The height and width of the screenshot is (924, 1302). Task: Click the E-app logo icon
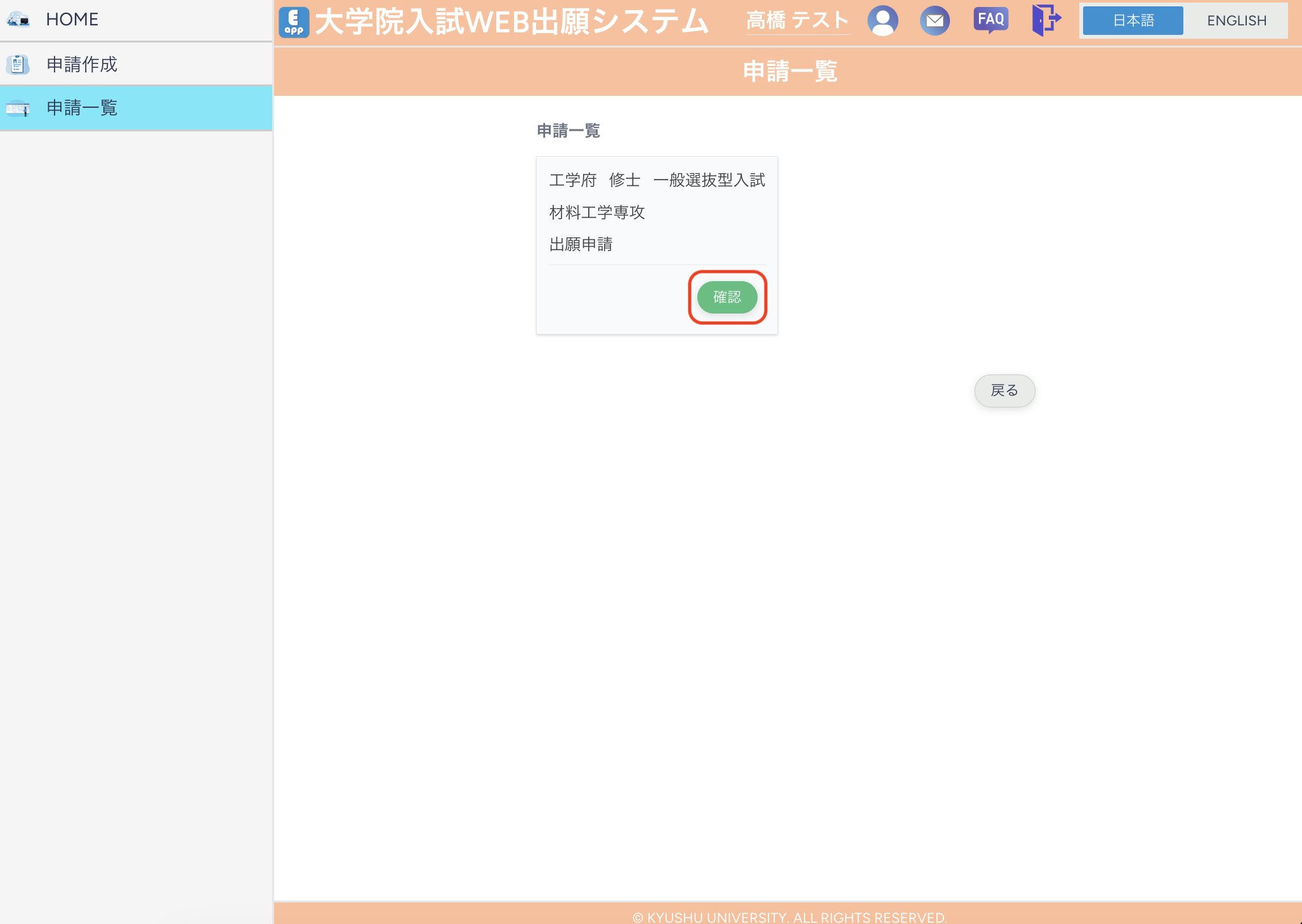(x=294, y=22)
